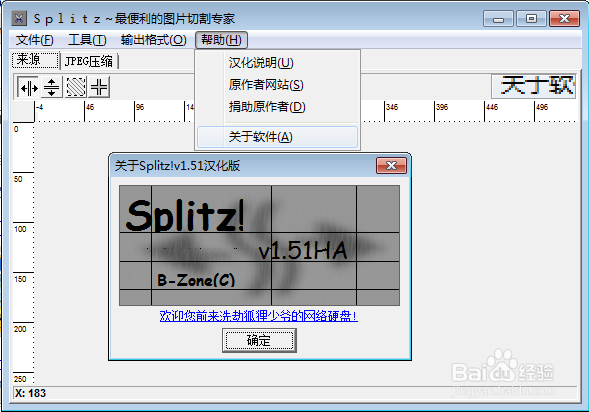The width and height of the screenshot is (589, 412).
Task: Select the horizontal split tool icon
Action: (51, 87)
